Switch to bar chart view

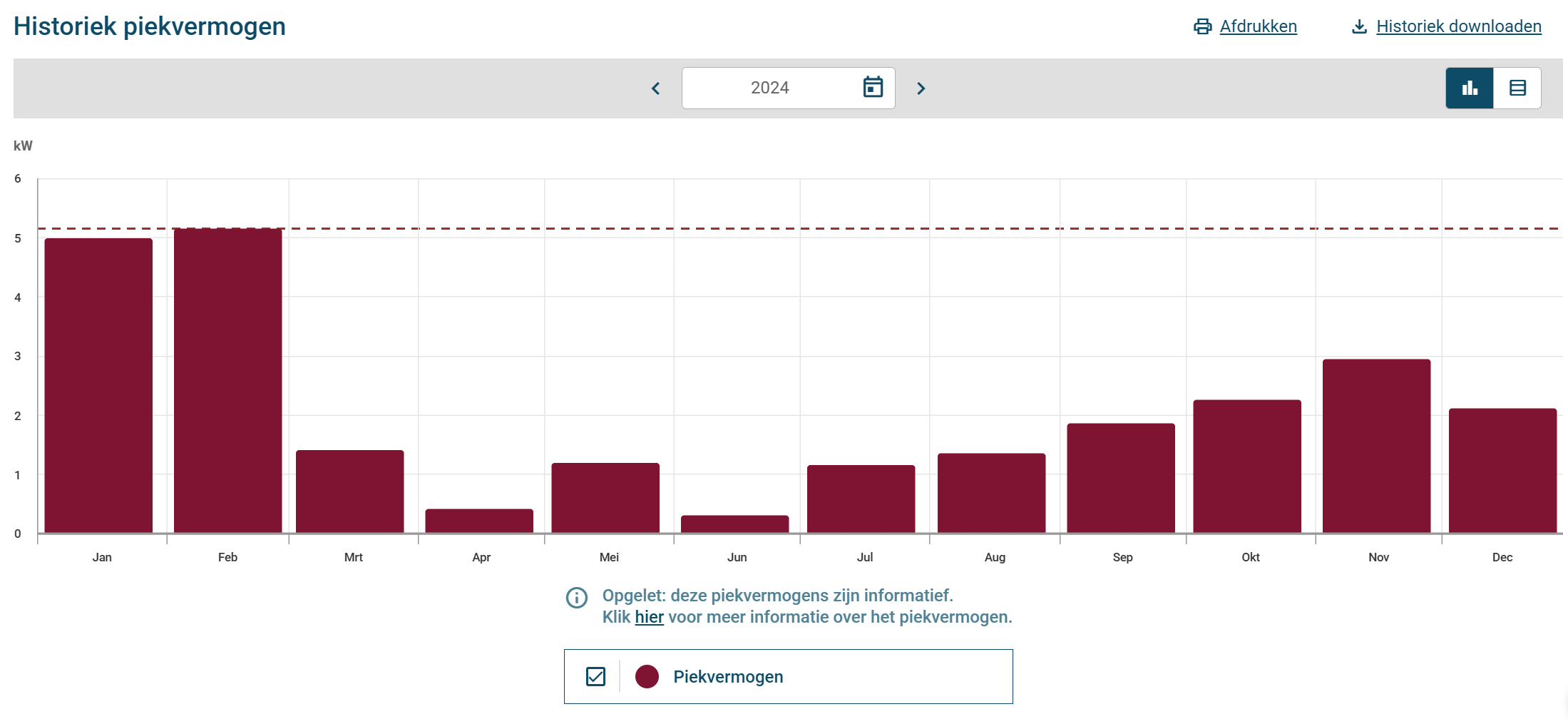point(1469,88)
